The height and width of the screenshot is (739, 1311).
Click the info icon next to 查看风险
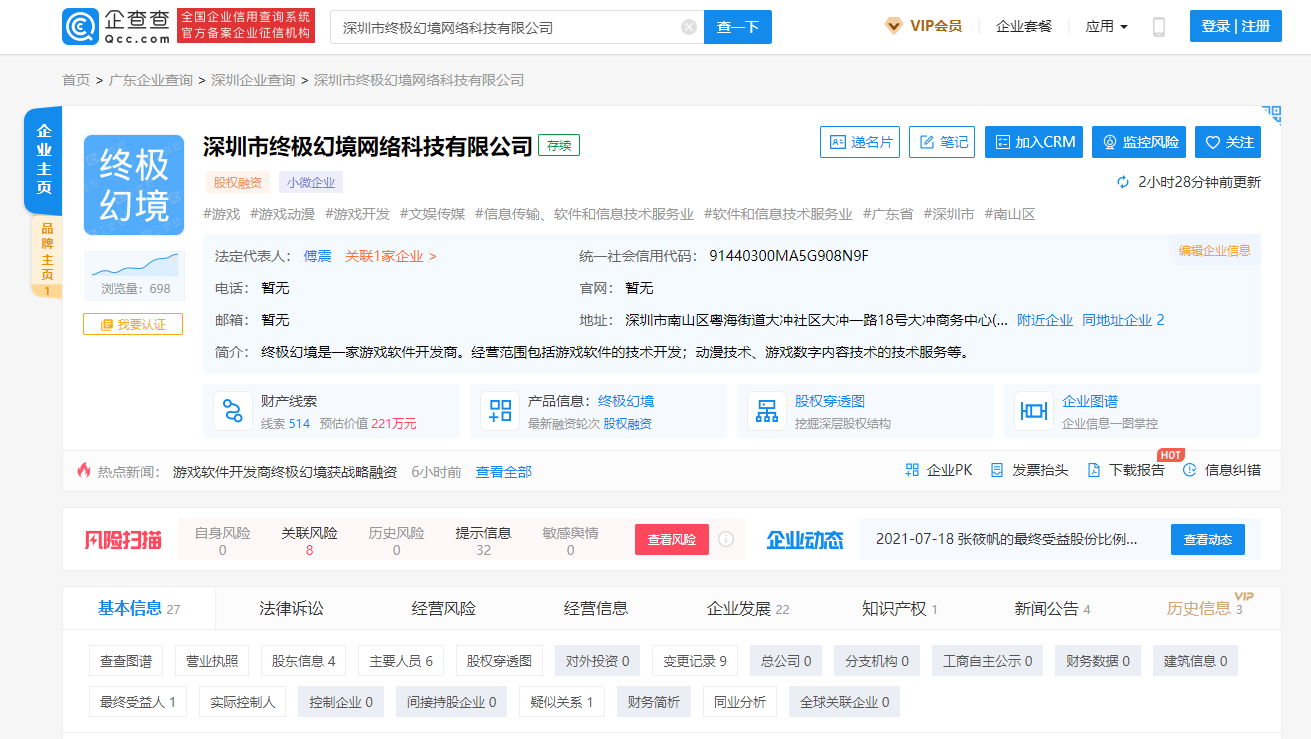726,539
